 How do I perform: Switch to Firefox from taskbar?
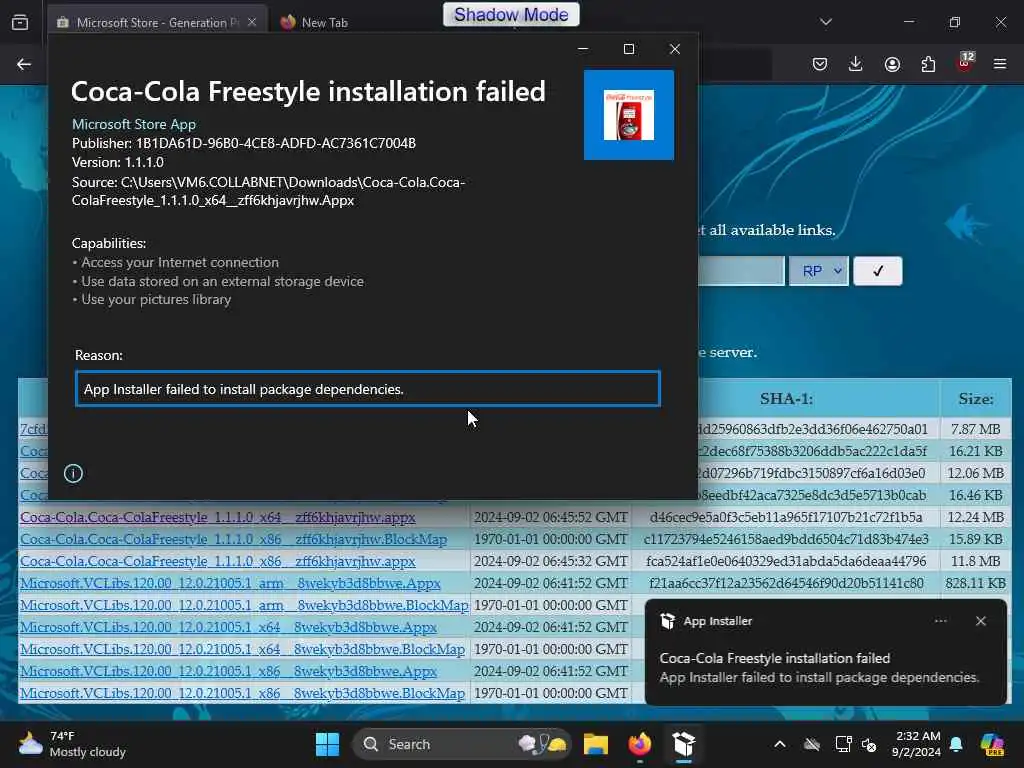point(639,744)
